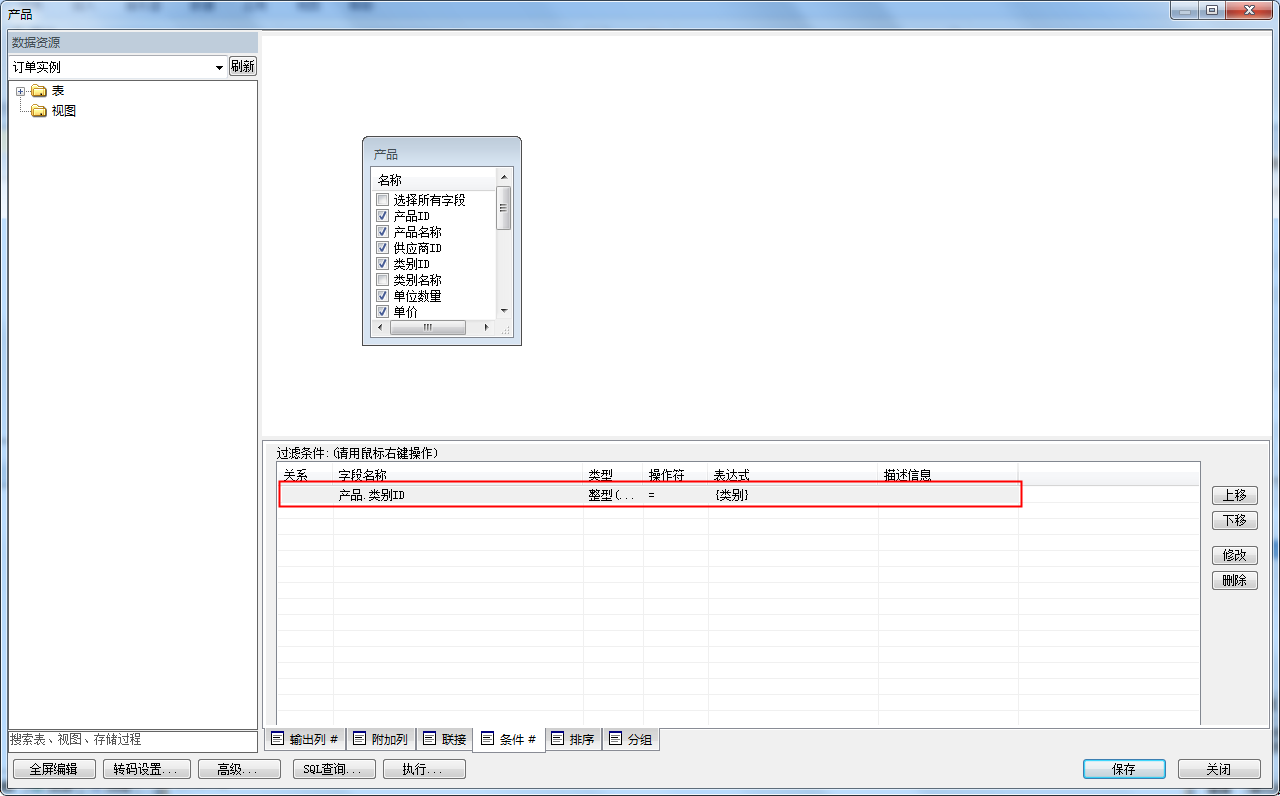Uncheck the 产品名称 field checkbox
The image size is (1280, 796).
coord(382,232)
